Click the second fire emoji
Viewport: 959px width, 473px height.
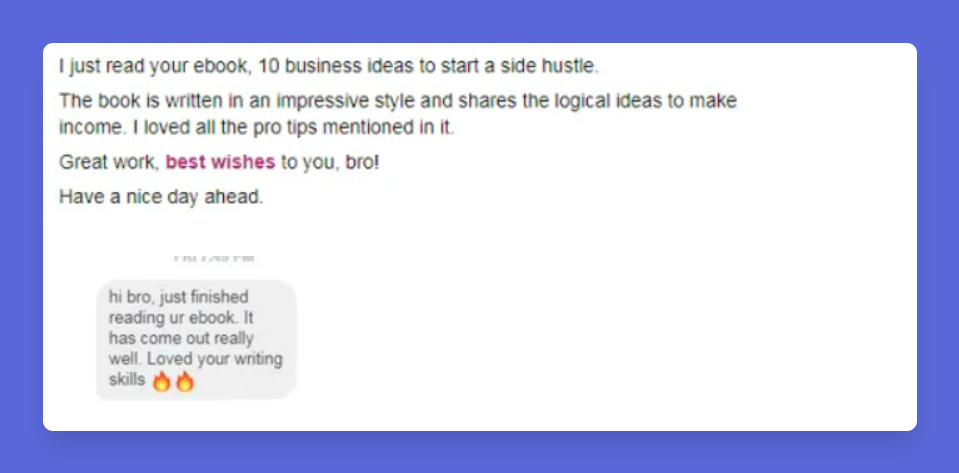(185, 381)
